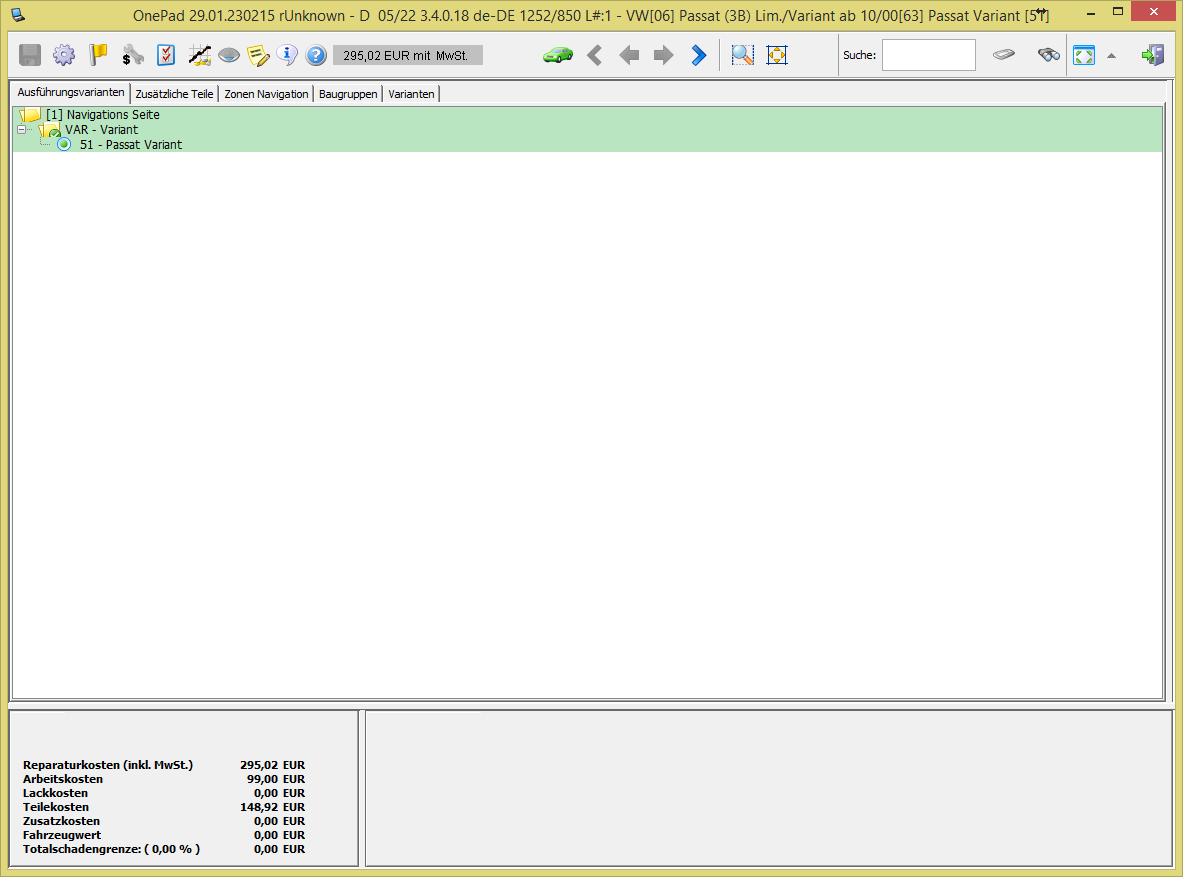Open settings via the gear icon
The width and height of the screenshot is (1183, 877).
coord(64,55)
